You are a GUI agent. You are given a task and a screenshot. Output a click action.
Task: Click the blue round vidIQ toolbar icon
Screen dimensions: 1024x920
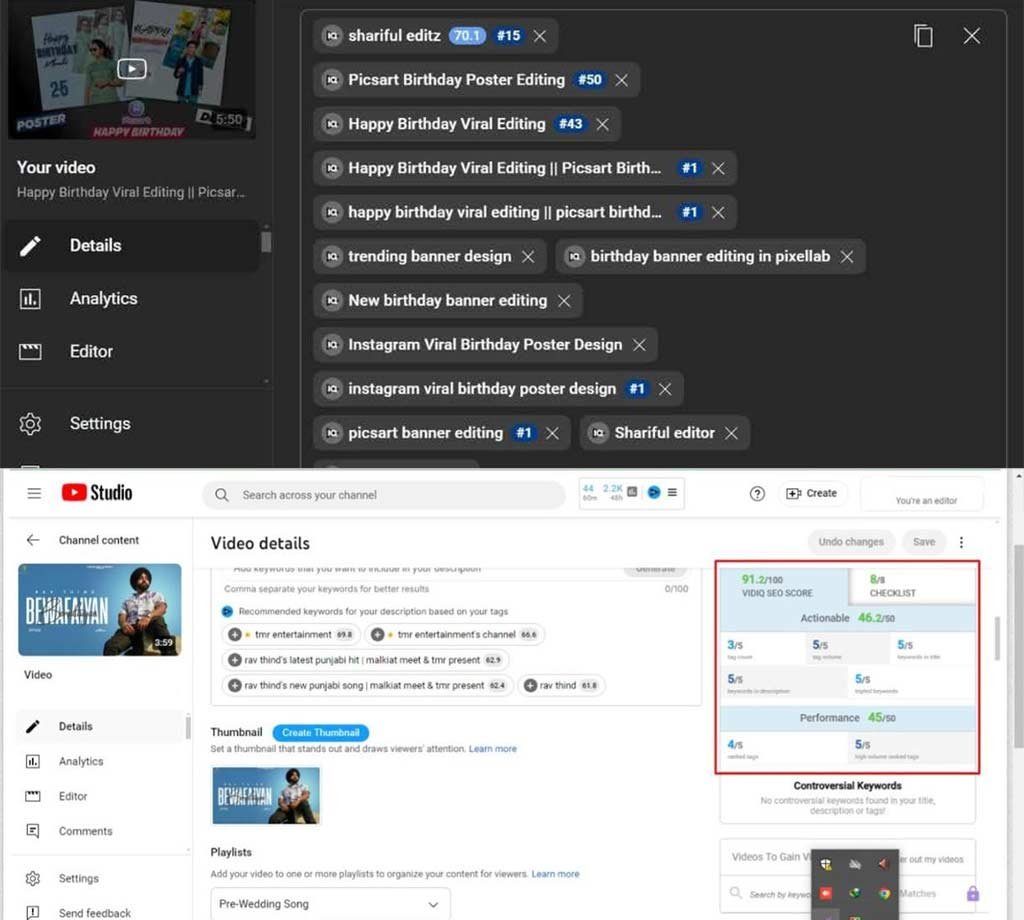point(653,492)
